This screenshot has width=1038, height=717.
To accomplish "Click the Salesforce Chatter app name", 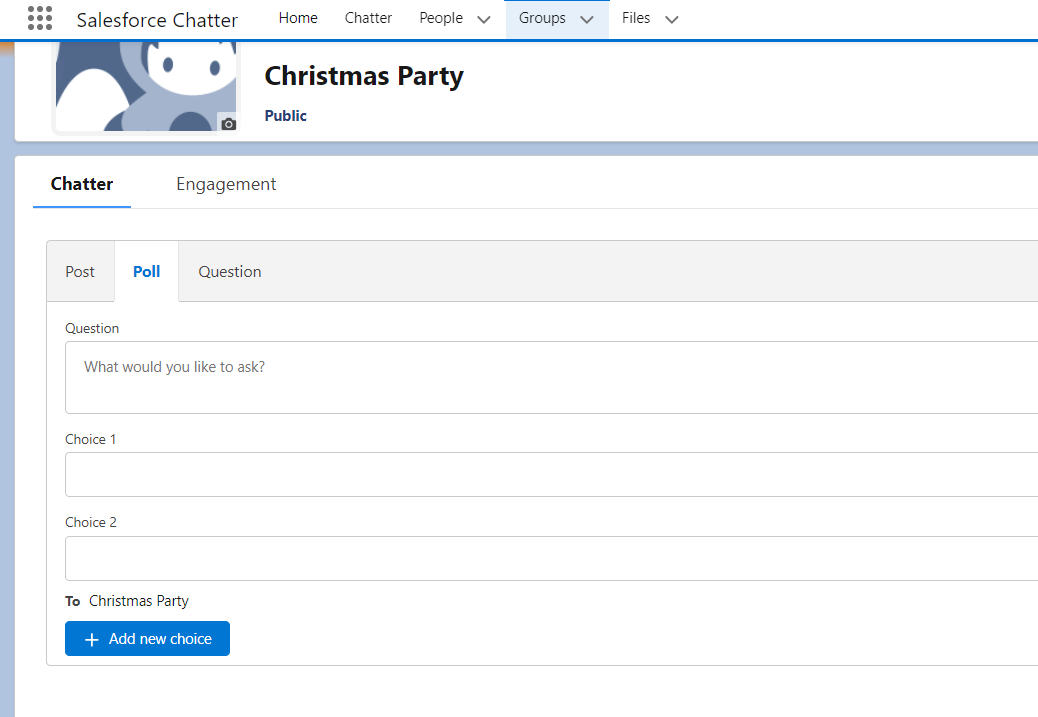I will (157, 20).
